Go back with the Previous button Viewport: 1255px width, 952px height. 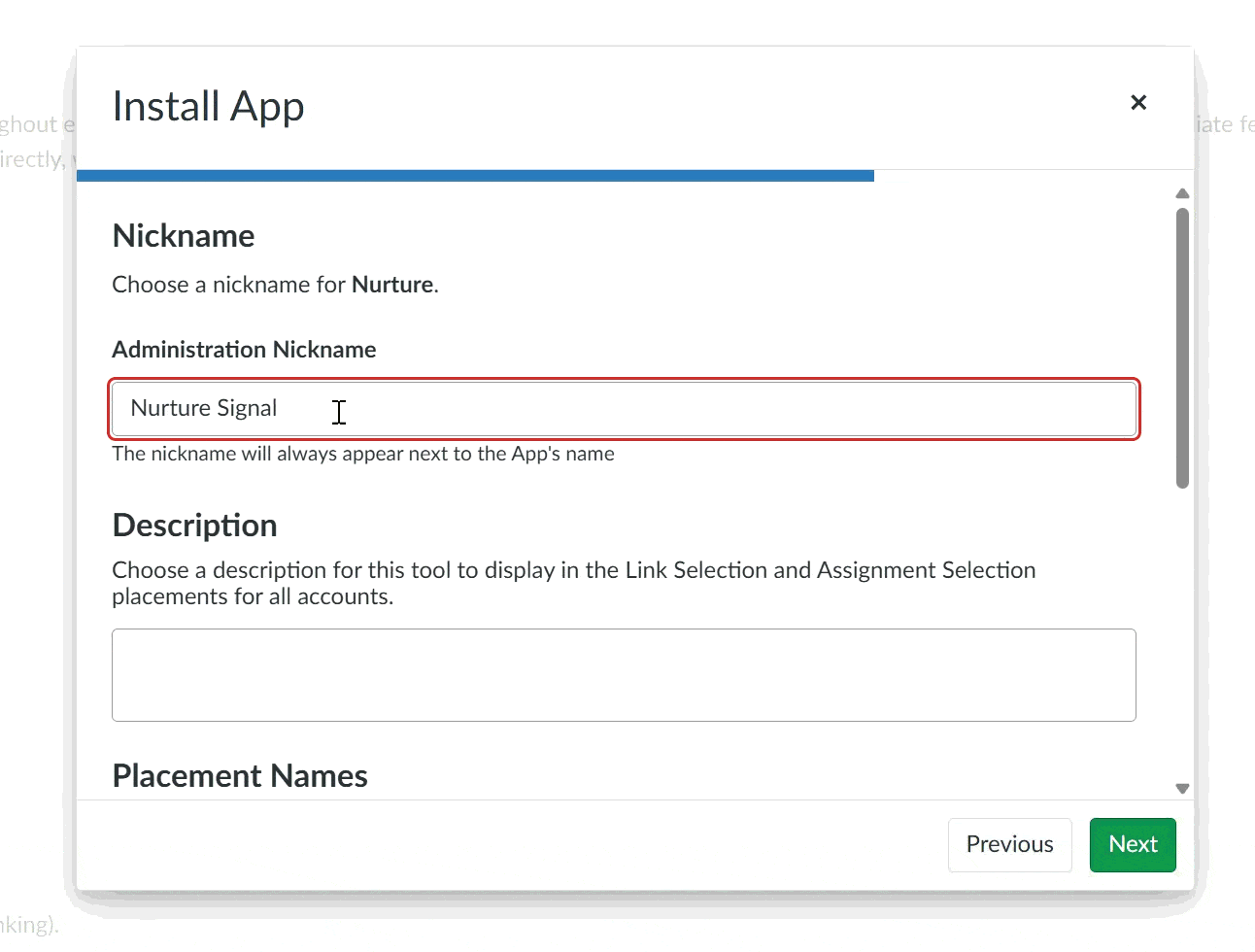[x=1009, y=844]
